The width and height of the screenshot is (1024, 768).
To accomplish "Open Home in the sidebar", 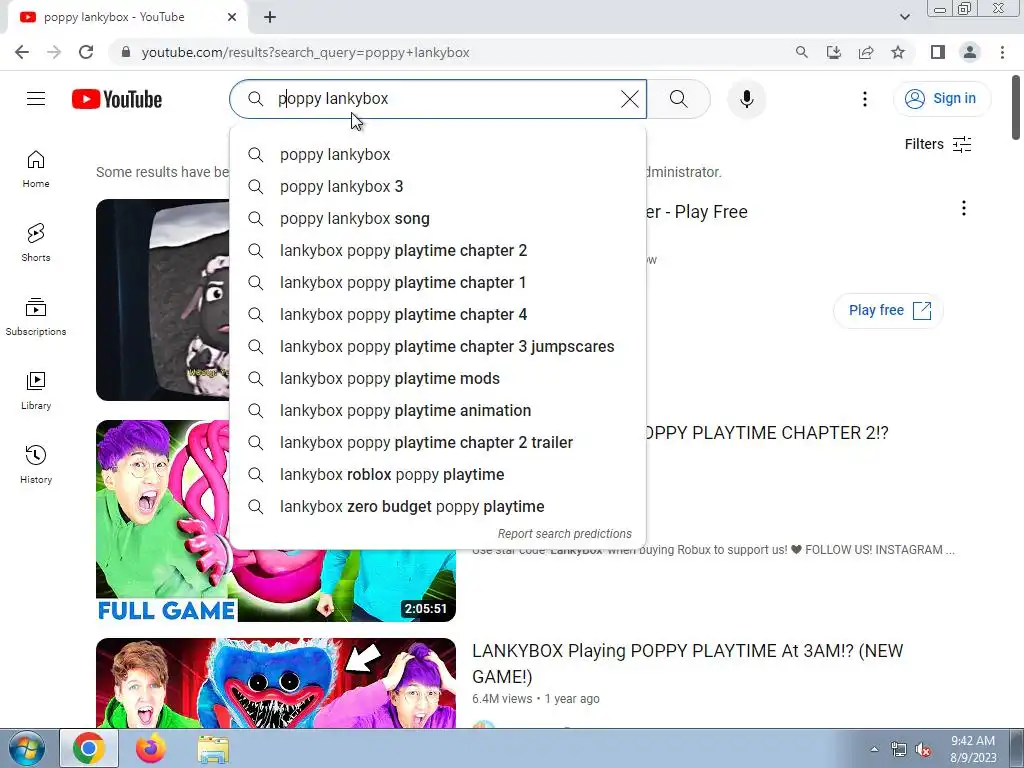I will click(36, 169).
